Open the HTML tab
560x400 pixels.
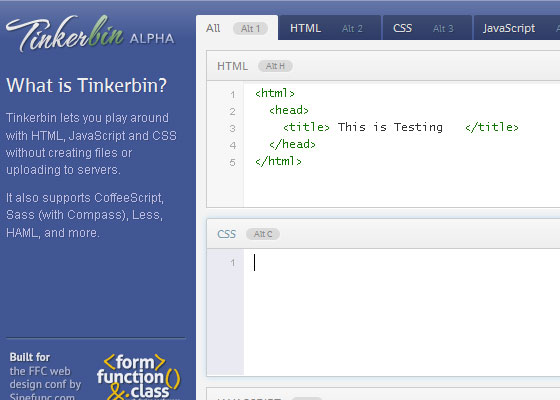tap(330, 28)
